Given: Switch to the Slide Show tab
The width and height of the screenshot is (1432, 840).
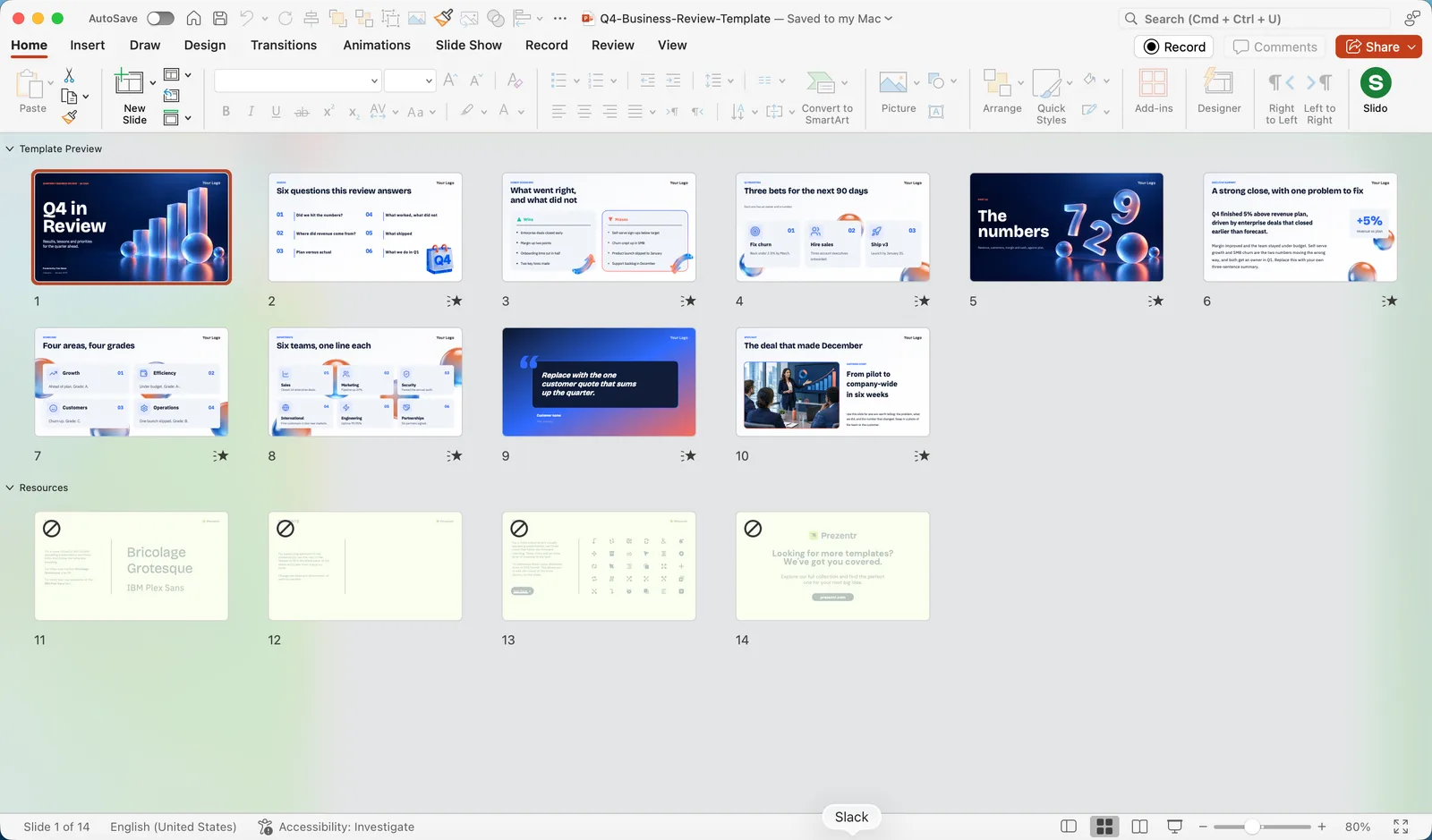Looking at the screenshot, I should [x=469, y=45].
